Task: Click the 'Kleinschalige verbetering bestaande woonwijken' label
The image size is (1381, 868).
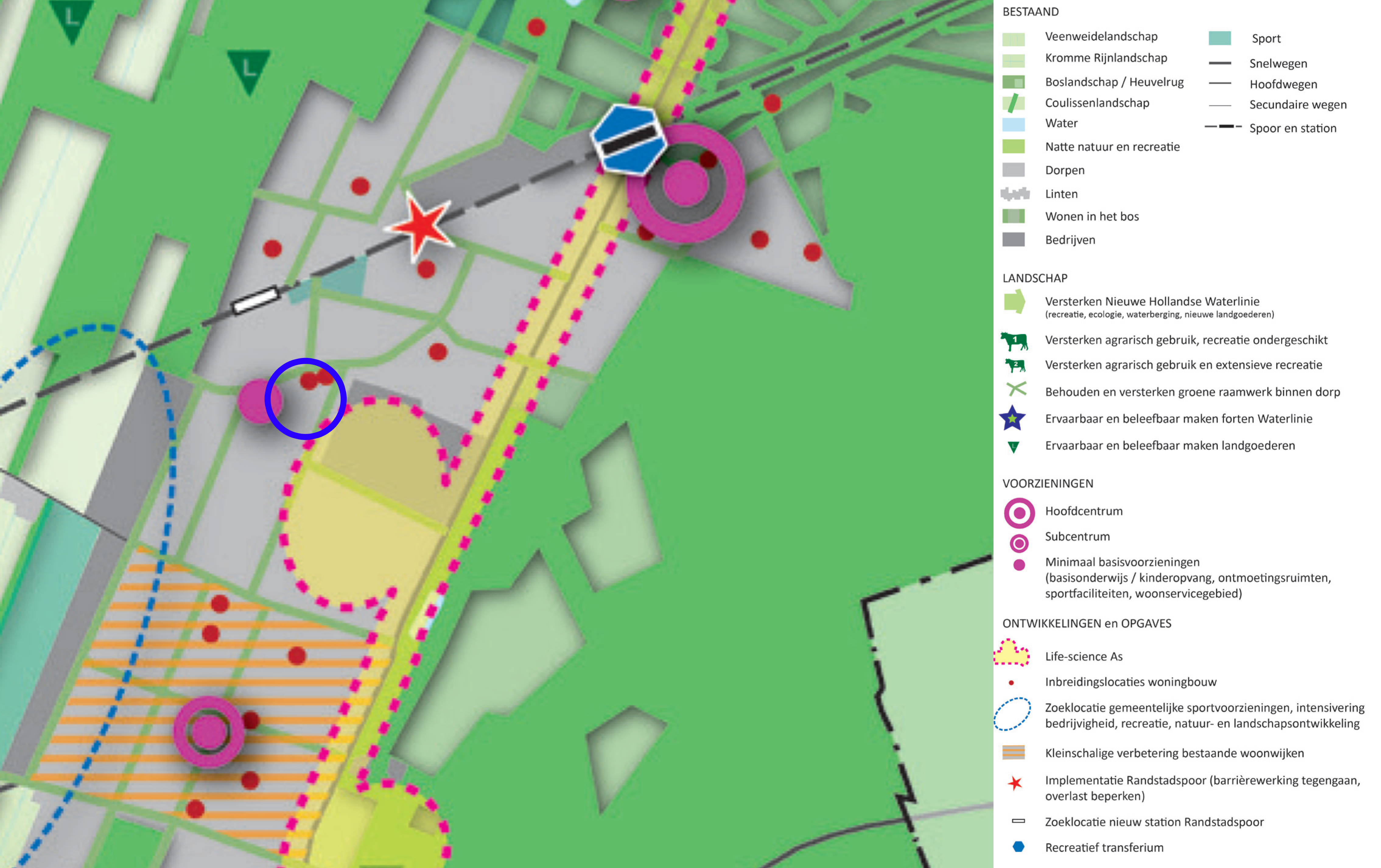Action: (x=1175, y=753)
